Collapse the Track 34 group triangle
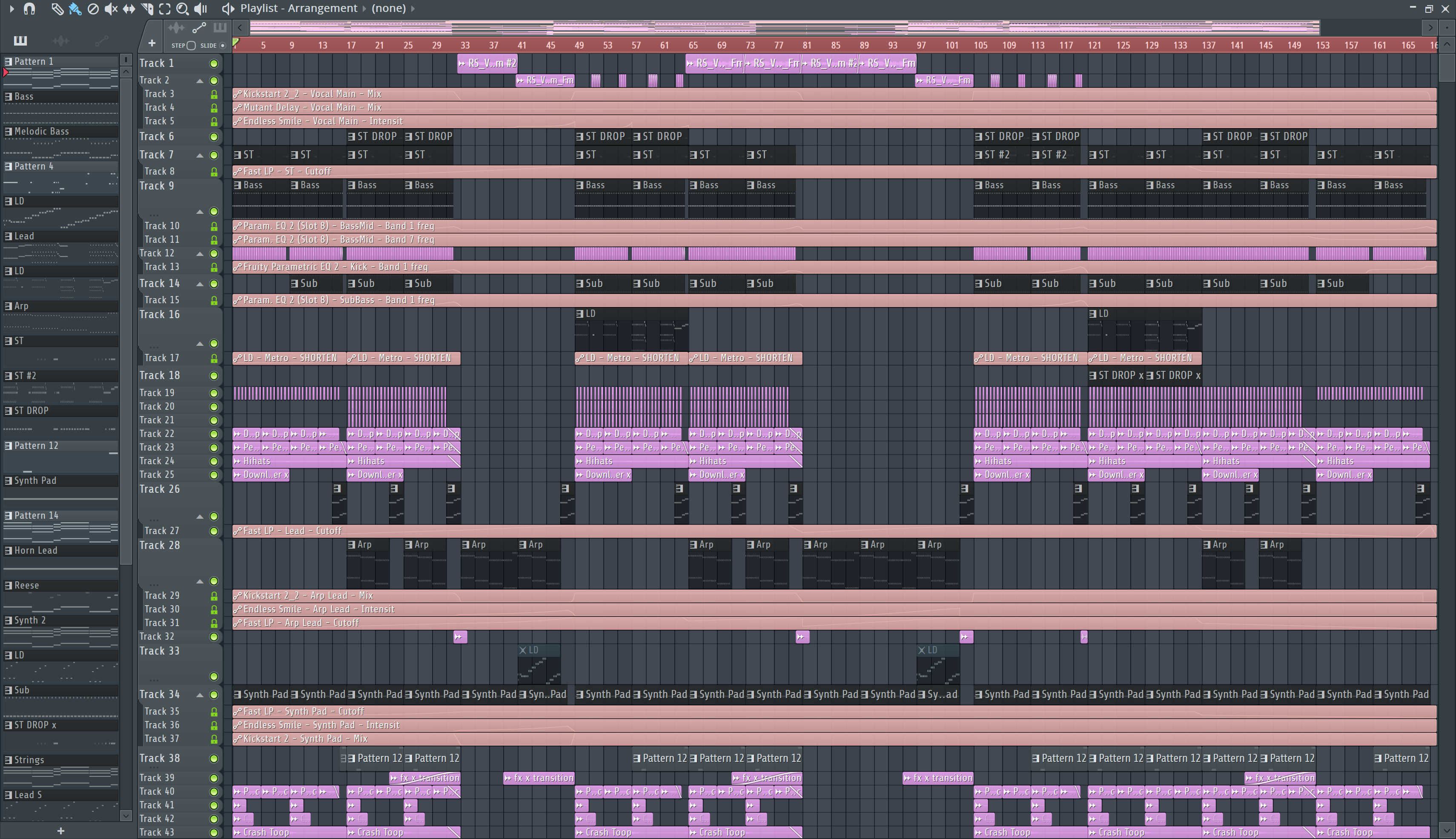The width and height of the screenshot is (1456, 839). 200,695
